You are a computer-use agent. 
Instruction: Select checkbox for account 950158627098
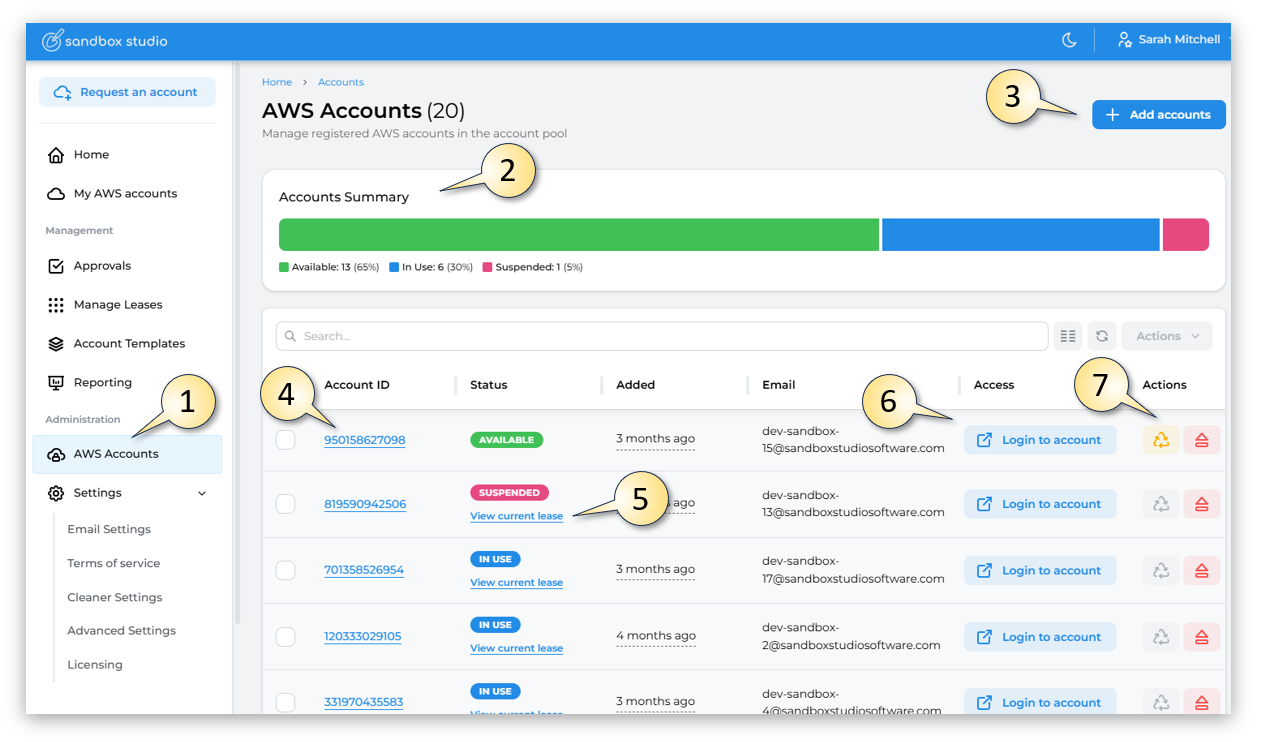[x=286, y=440]
